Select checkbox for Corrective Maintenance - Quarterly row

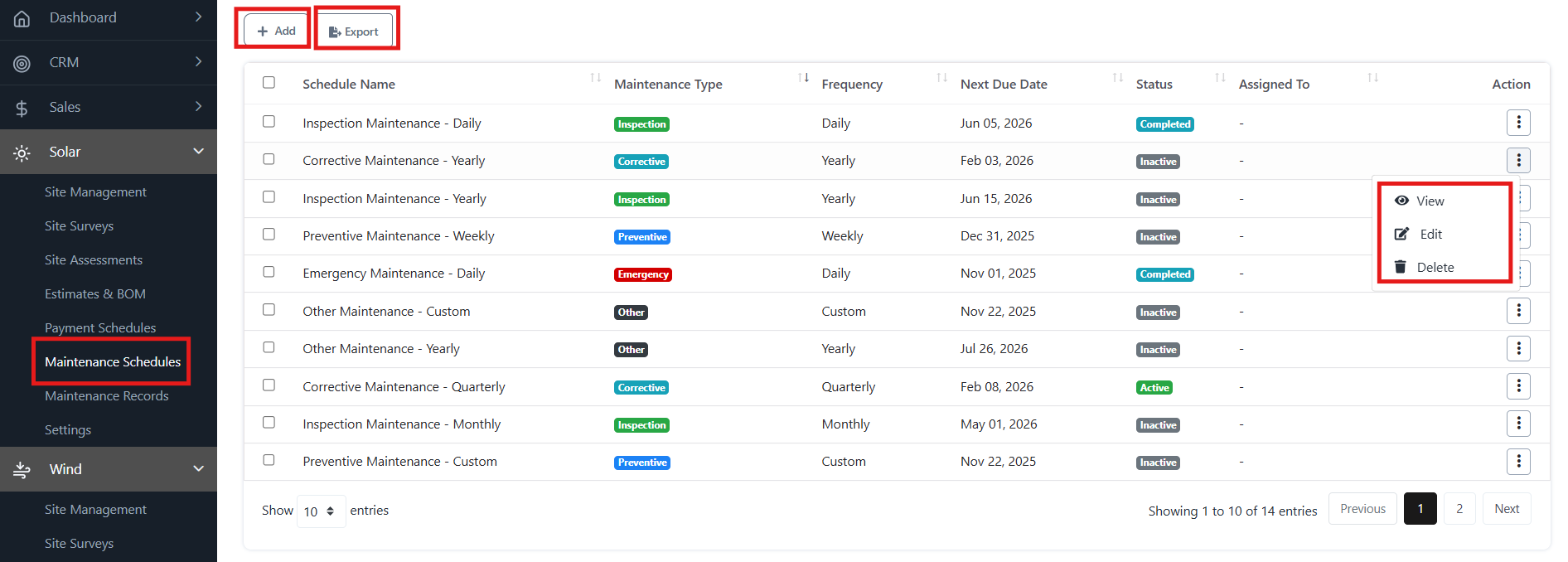(269, 385)
